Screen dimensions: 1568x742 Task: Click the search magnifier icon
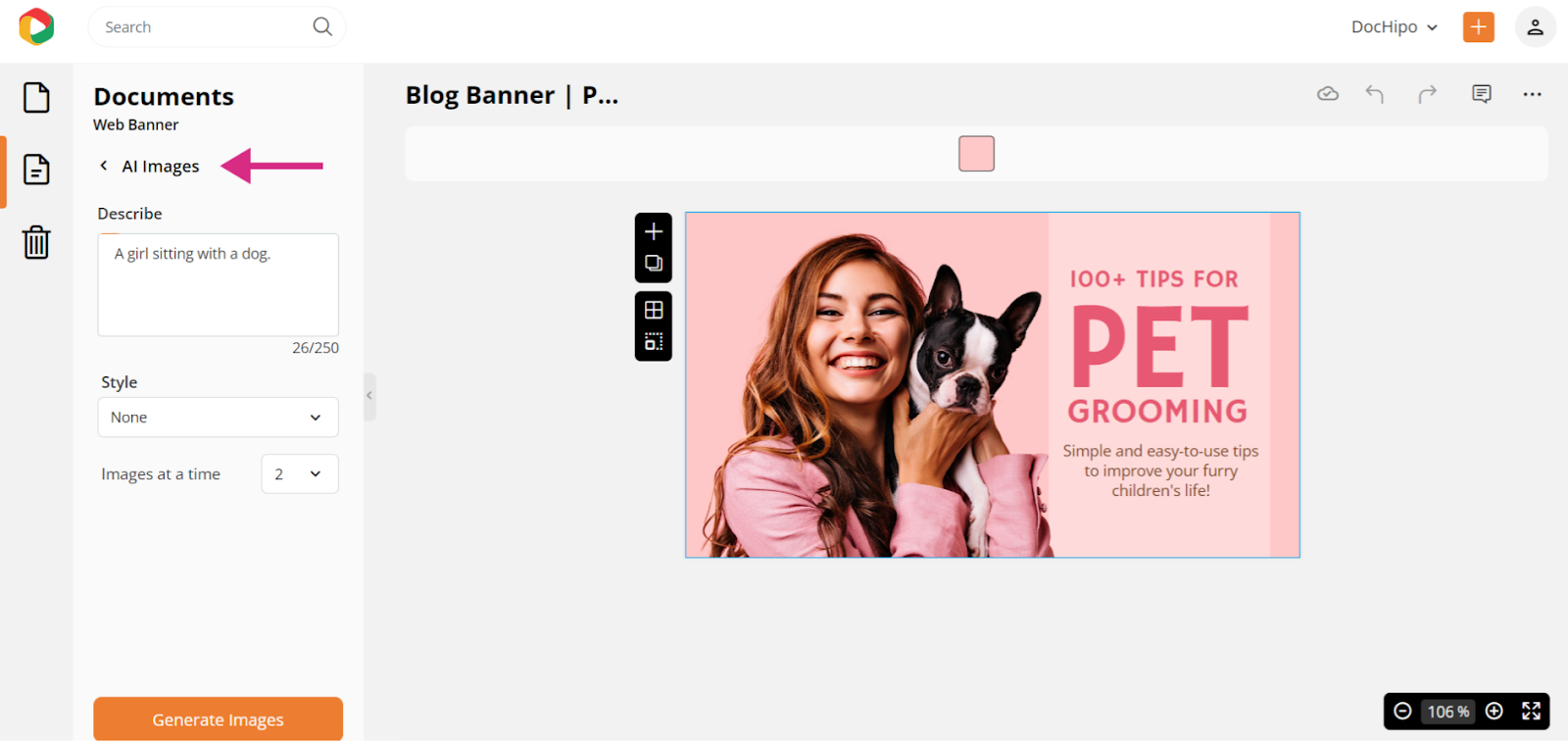(x=322, y=26)
